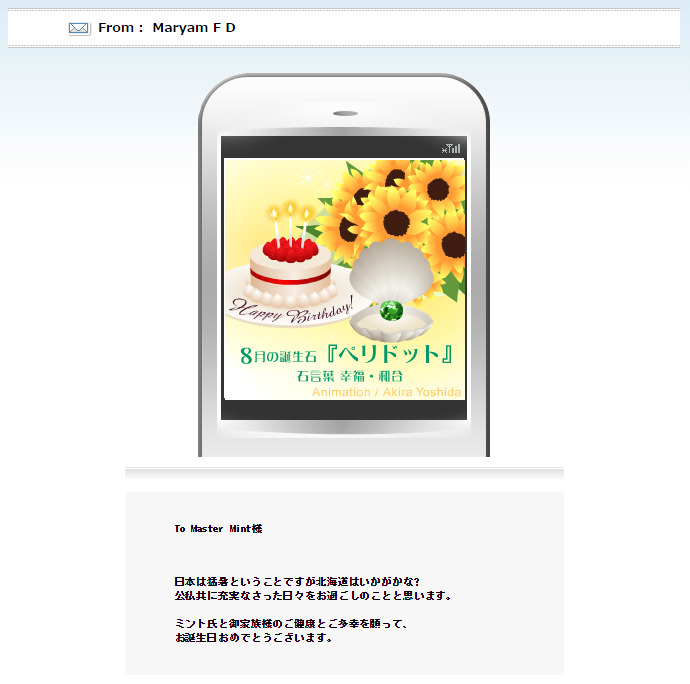Click the envelope icon beside From
The height and width of the screenshot is (684, 690).
coord(79,28)
